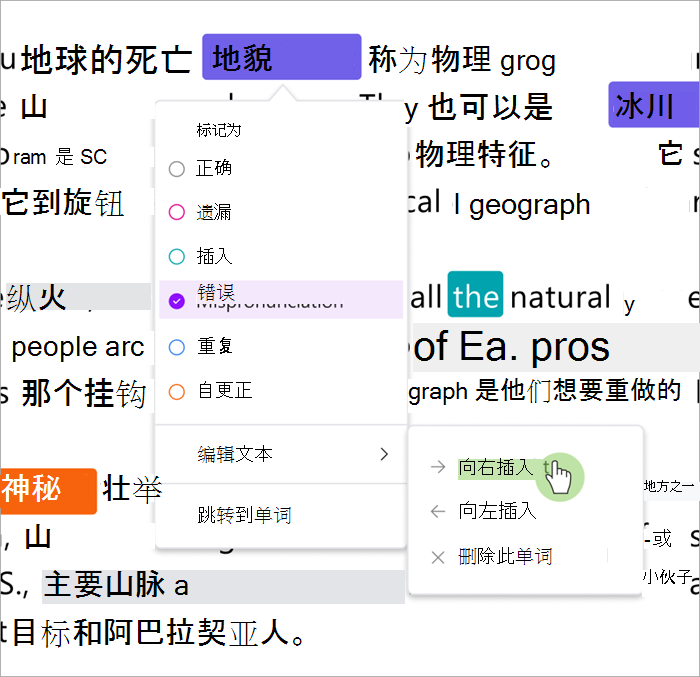Click the text 主要山脉
The image size is (700, 677).
[x=105, y=585]
